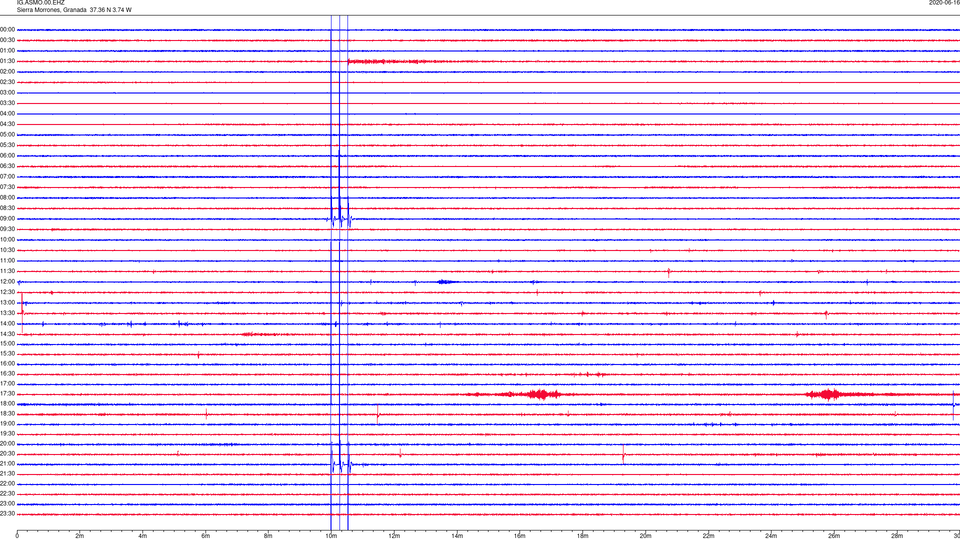Select the 22:00 time label
The image size is (960, 540).
7,484
